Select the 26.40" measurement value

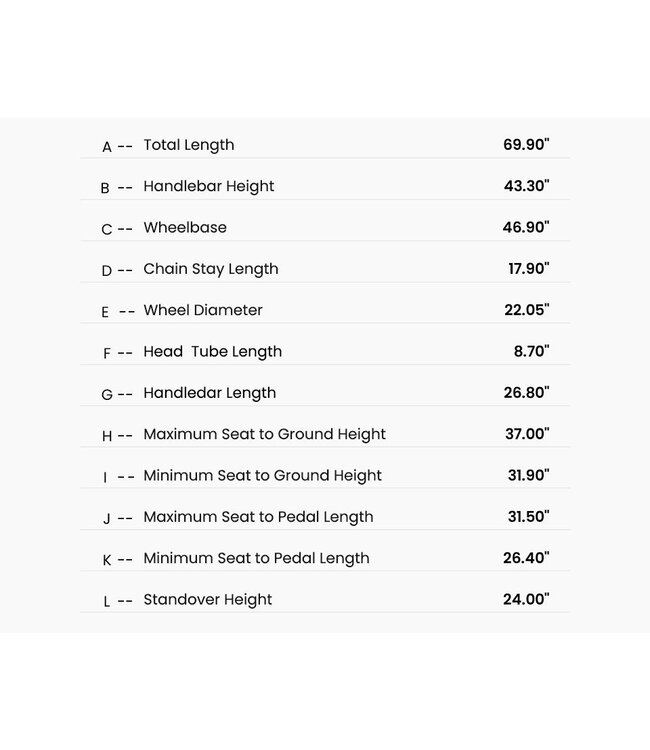coord(527,558)
